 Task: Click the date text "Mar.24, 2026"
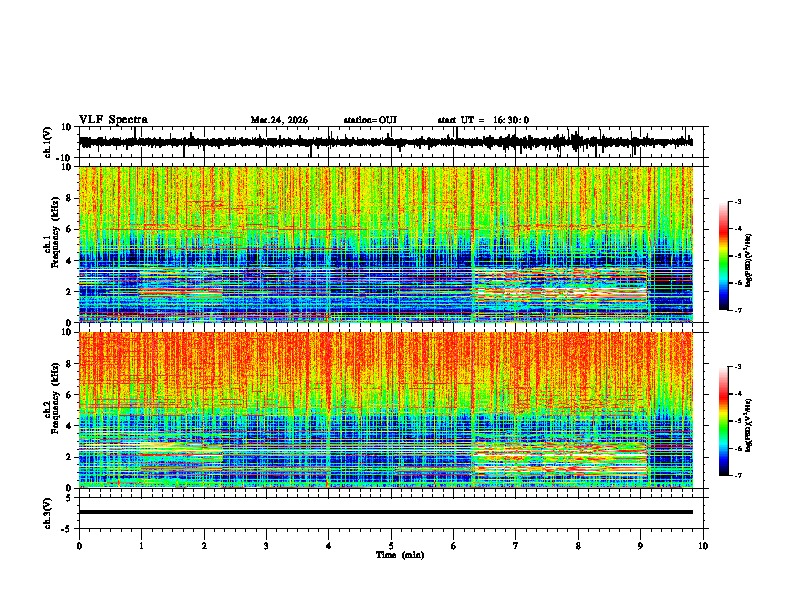point(279,120)
